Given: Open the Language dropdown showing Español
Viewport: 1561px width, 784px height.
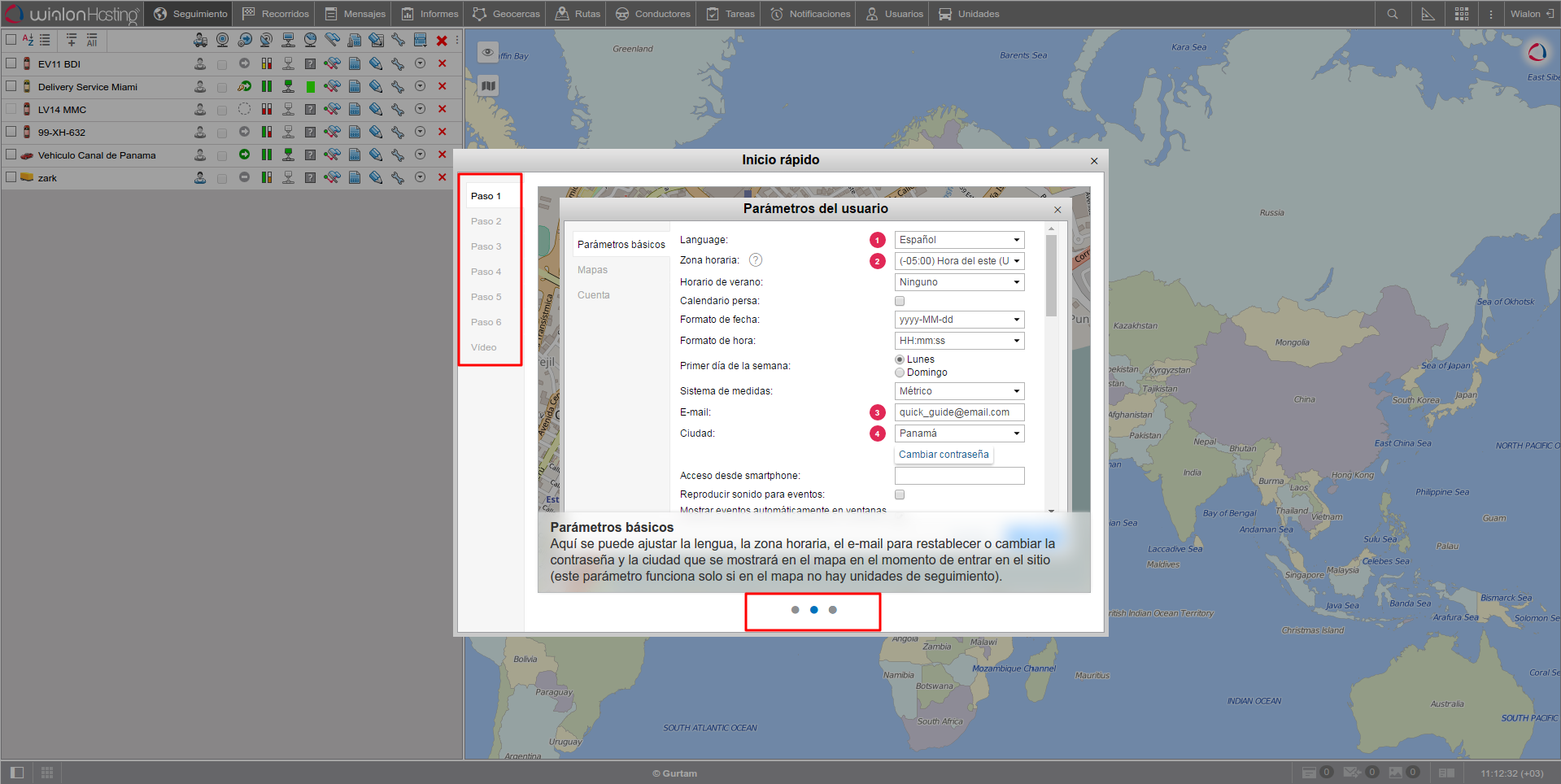Looking at the screenshot, I should point(959,240).
